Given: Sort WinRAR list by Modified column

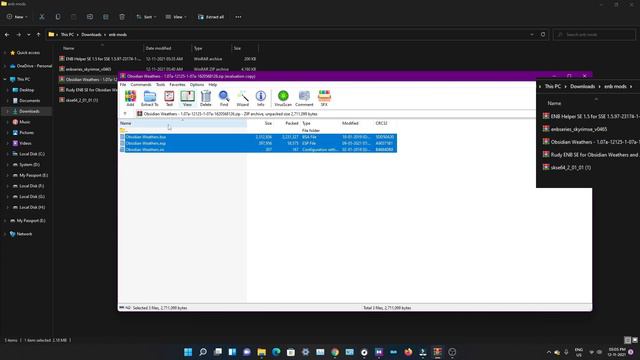Looking at the screenshot, I should 350,123.
